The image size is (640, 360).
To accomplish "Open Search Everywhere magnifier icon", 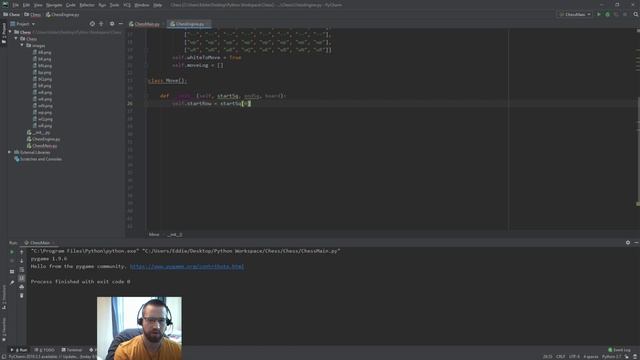I will click(636, 14).
